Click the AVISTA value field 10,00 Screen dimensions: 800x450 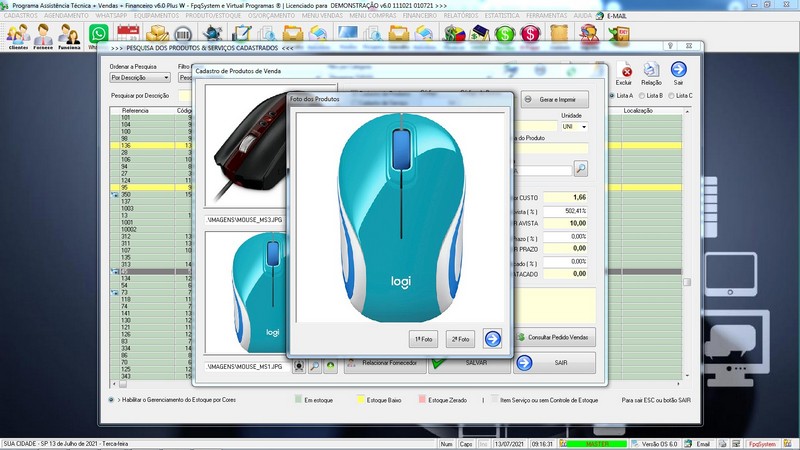tap(565, 223)
